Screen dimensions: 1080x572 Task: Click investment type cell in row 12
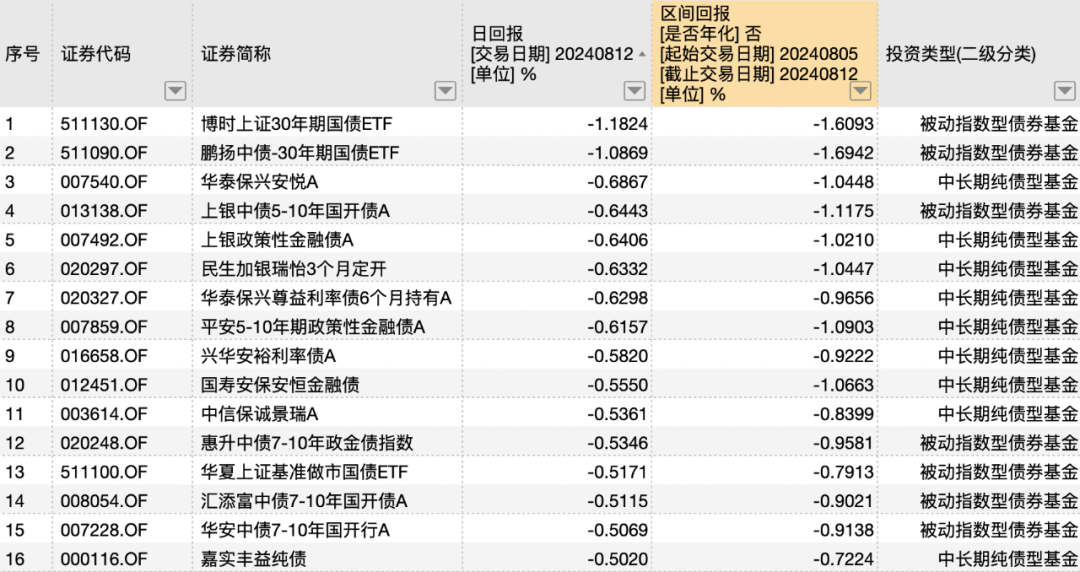point(999,443)
